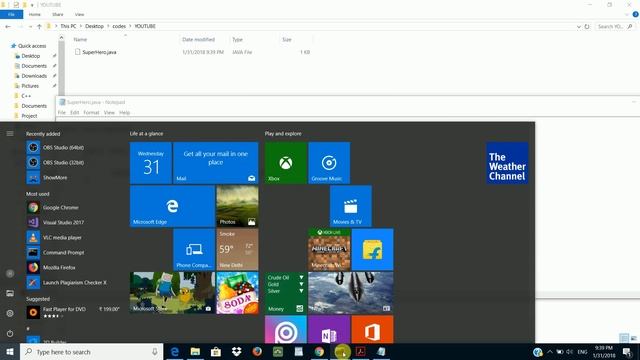Open suggested Fast Player for DVD app
640x360 pixels.
click(73, 312)
